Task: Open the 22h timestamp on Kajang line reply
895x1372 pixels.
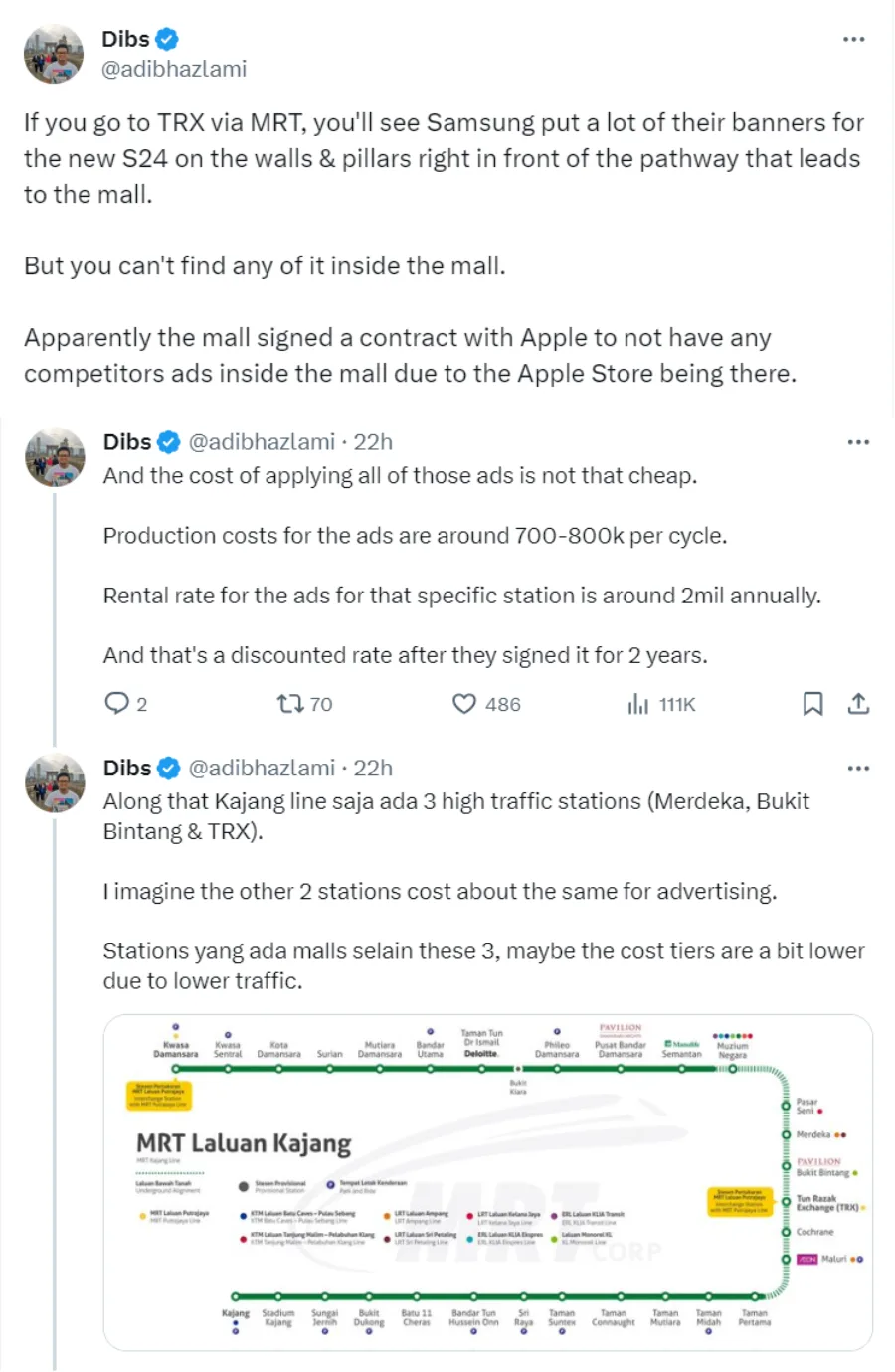Action: point(373,769)
